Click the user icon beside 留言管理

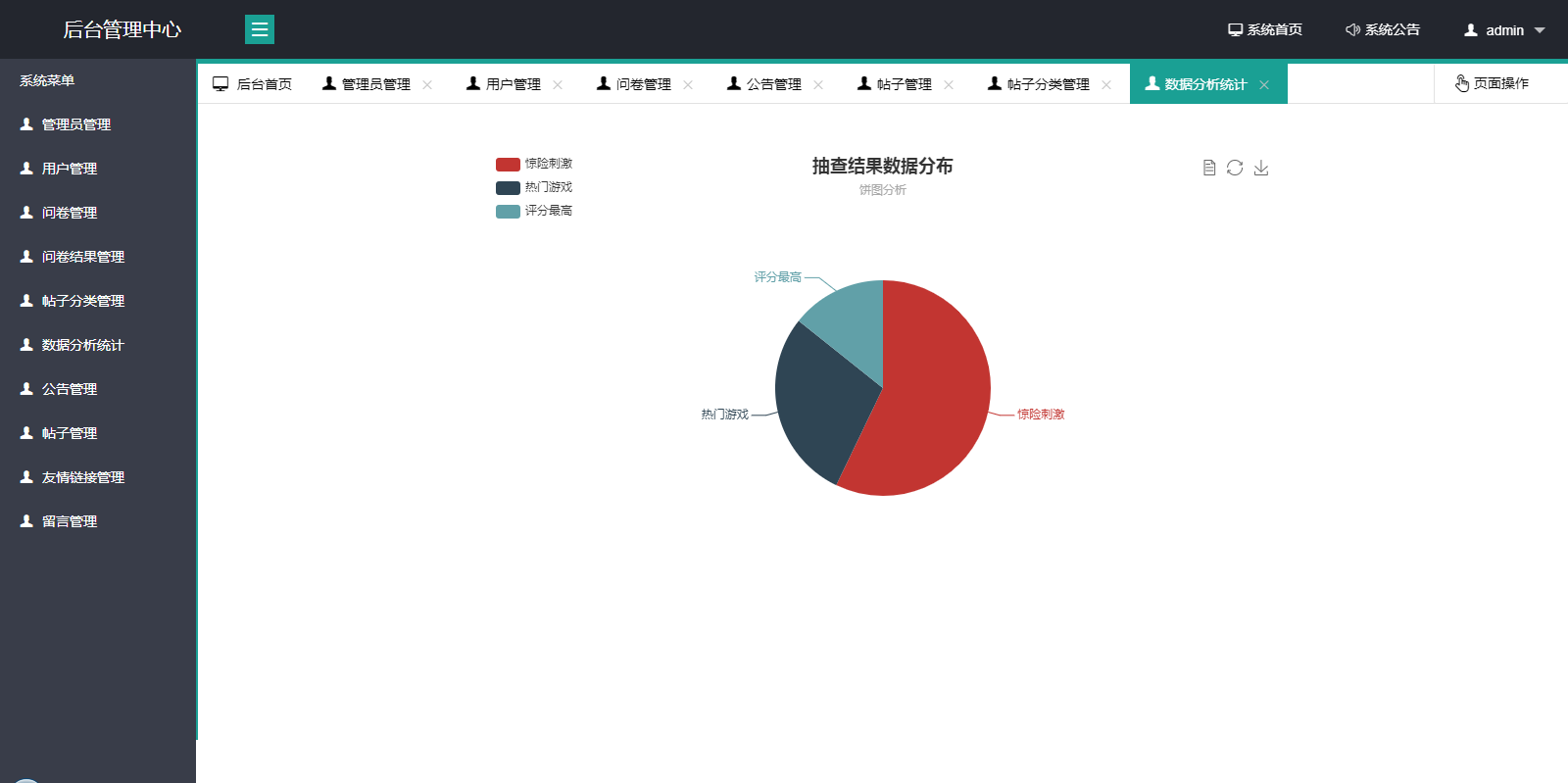(26, 521)
